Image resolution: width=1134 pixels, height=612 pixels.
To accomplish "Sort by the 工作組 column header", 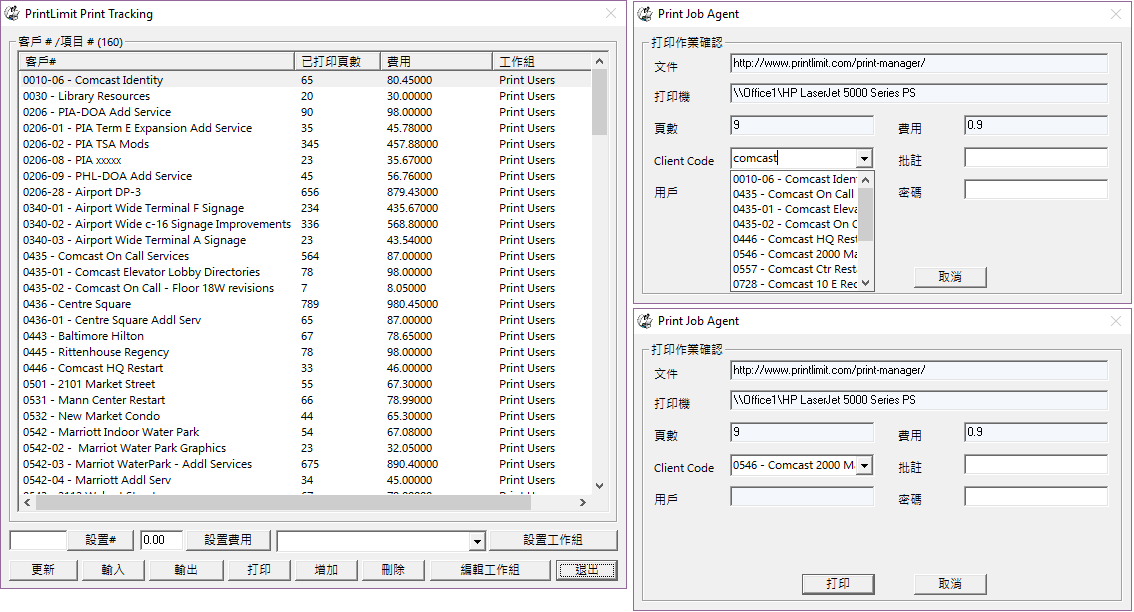I will (x=542, y=61).
